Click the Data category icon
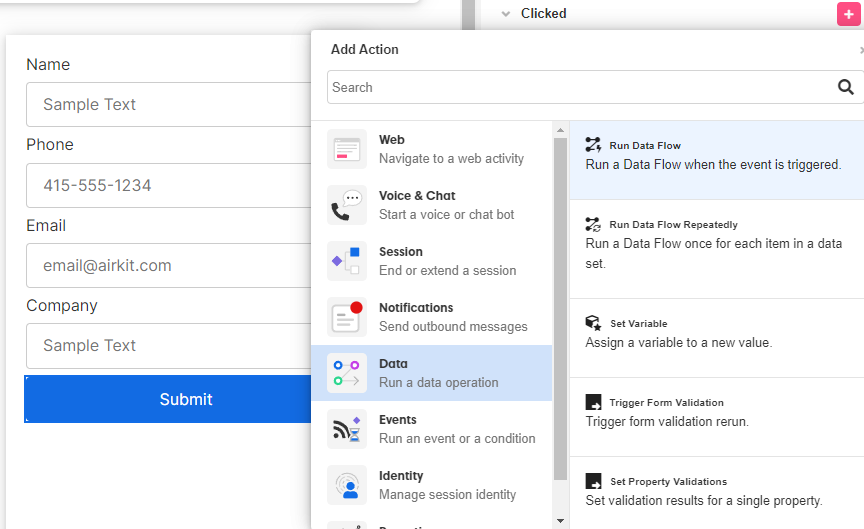Image resolution: width=864 pixels, height=529 pixels. coord(347,373)
